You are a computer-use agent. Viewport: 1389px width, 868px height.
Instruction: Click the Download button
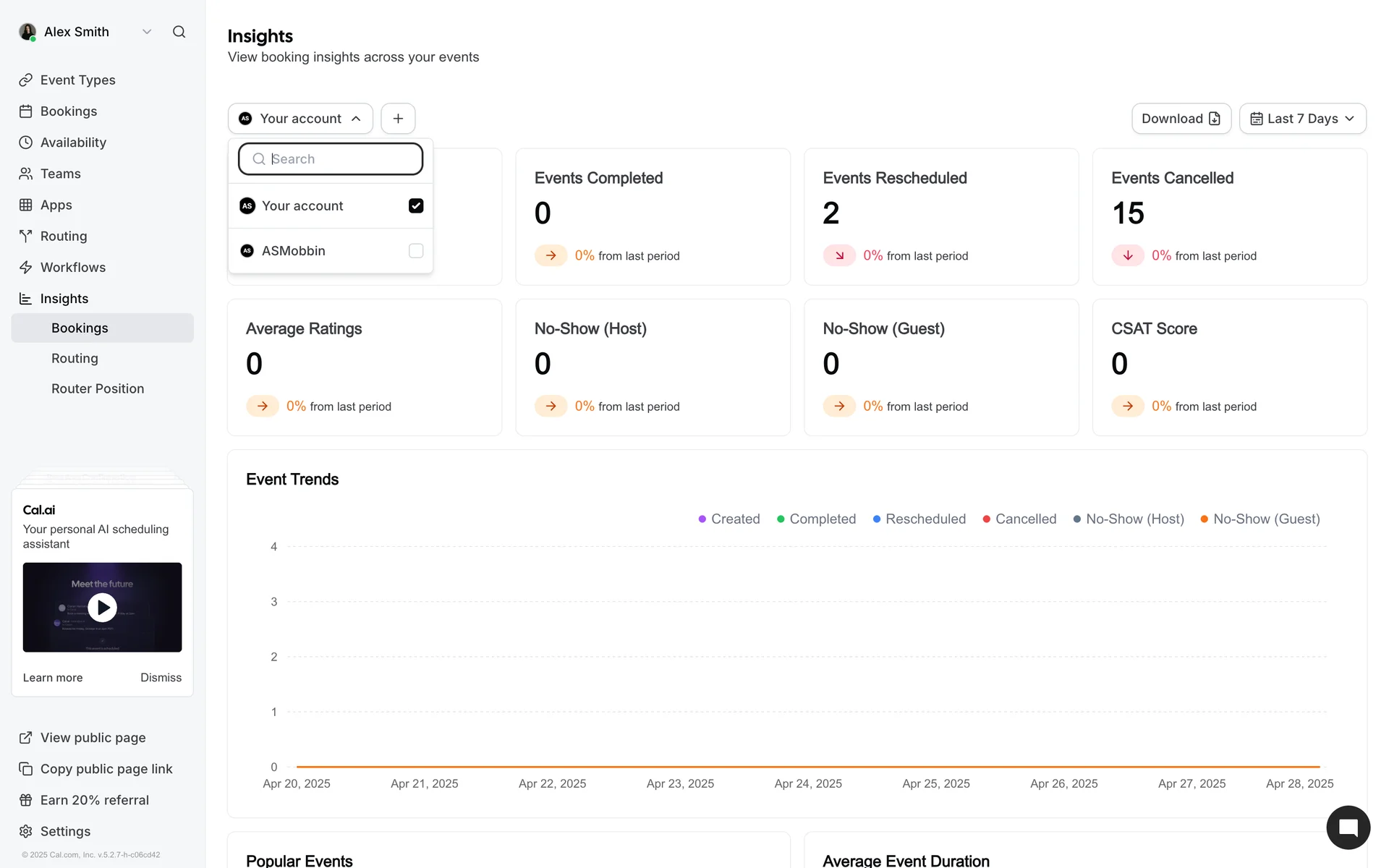click(1181, 119)
